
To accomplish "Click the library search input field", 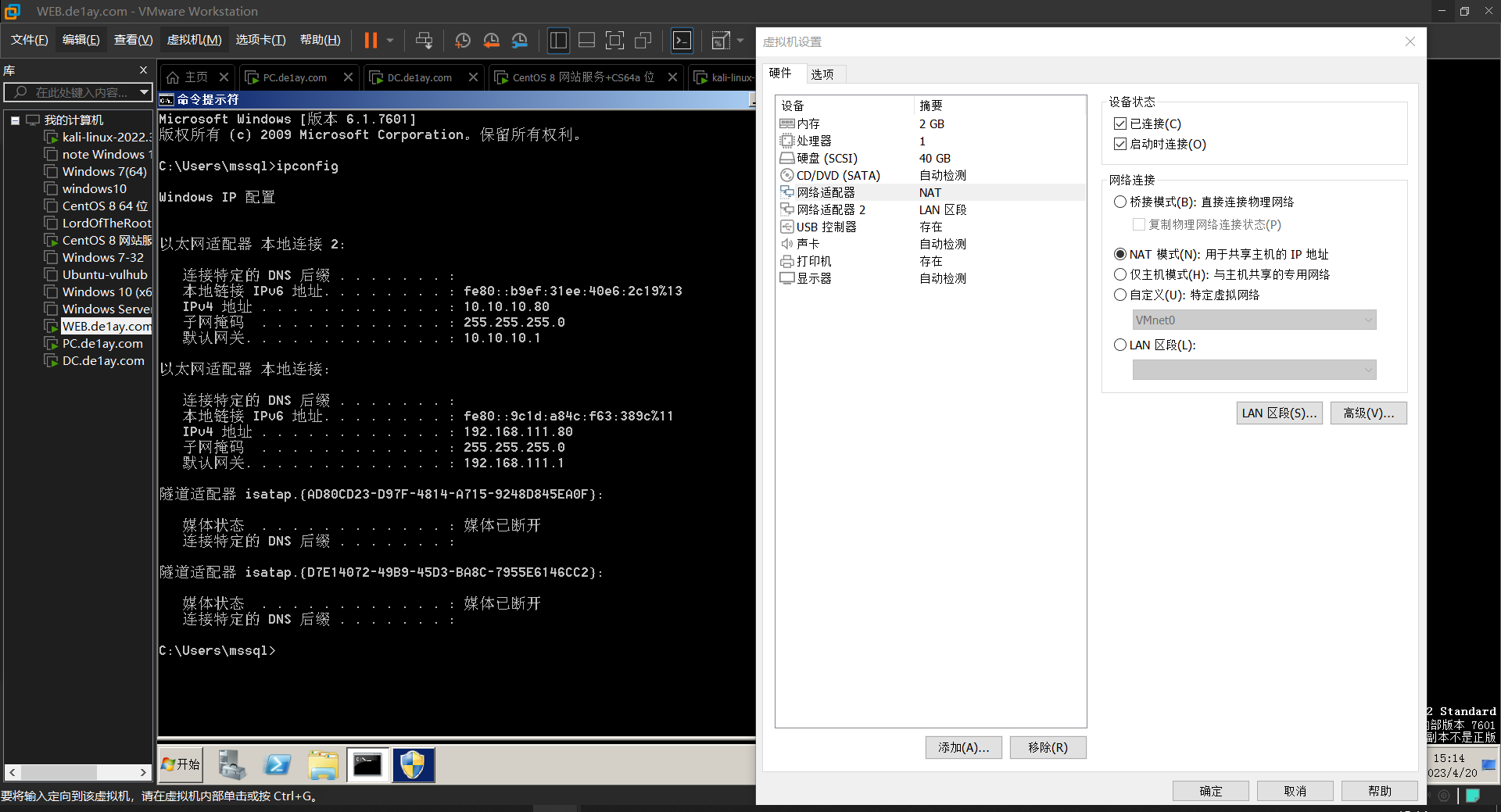I will (x=72, y=92).
